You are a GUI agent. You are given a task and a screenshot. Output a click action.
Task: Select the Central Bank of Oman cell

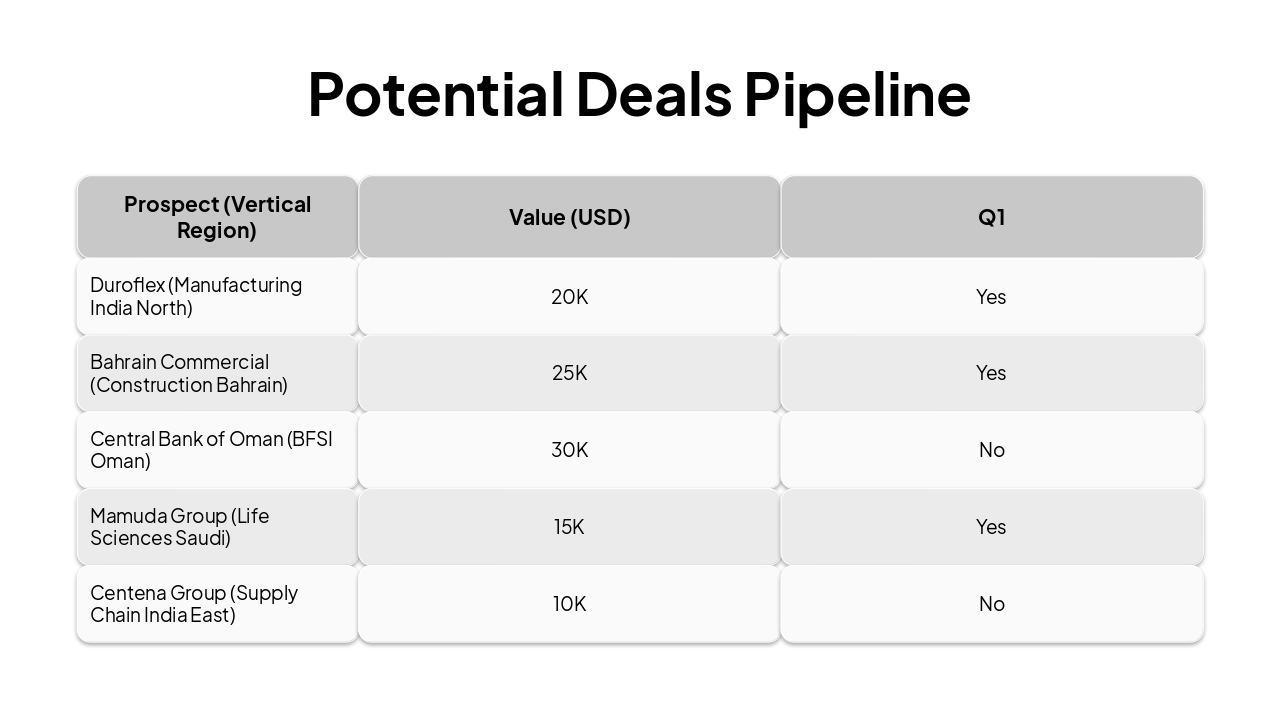pyautogui.click(x=217, y=450)
